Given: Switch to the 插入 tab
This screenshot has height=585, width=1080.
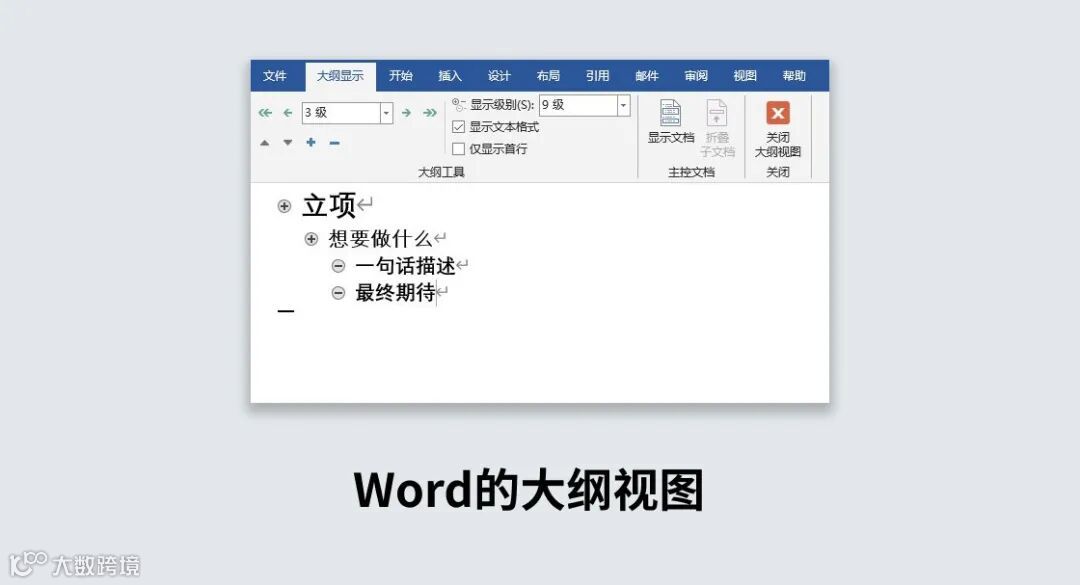Looking at the screenshot, I should (x=450, y=76).
